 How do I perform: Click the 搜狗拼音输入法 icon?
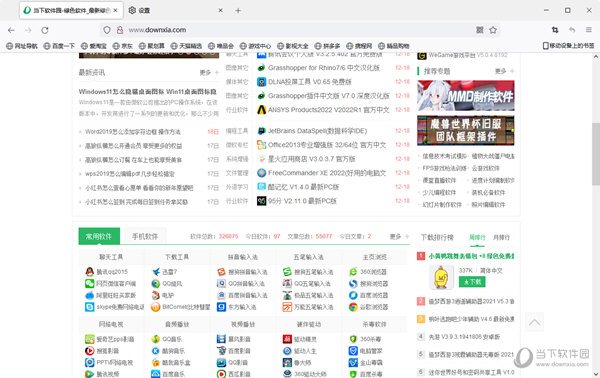coord(222,272)
